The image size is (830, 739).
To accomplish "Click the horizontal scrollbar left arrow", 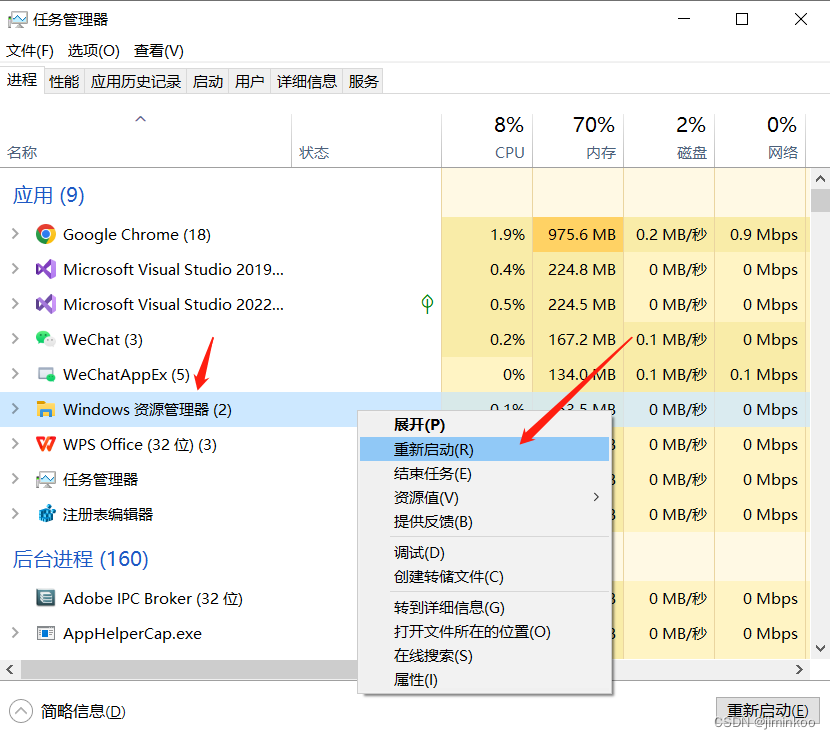I will point(10,670).
